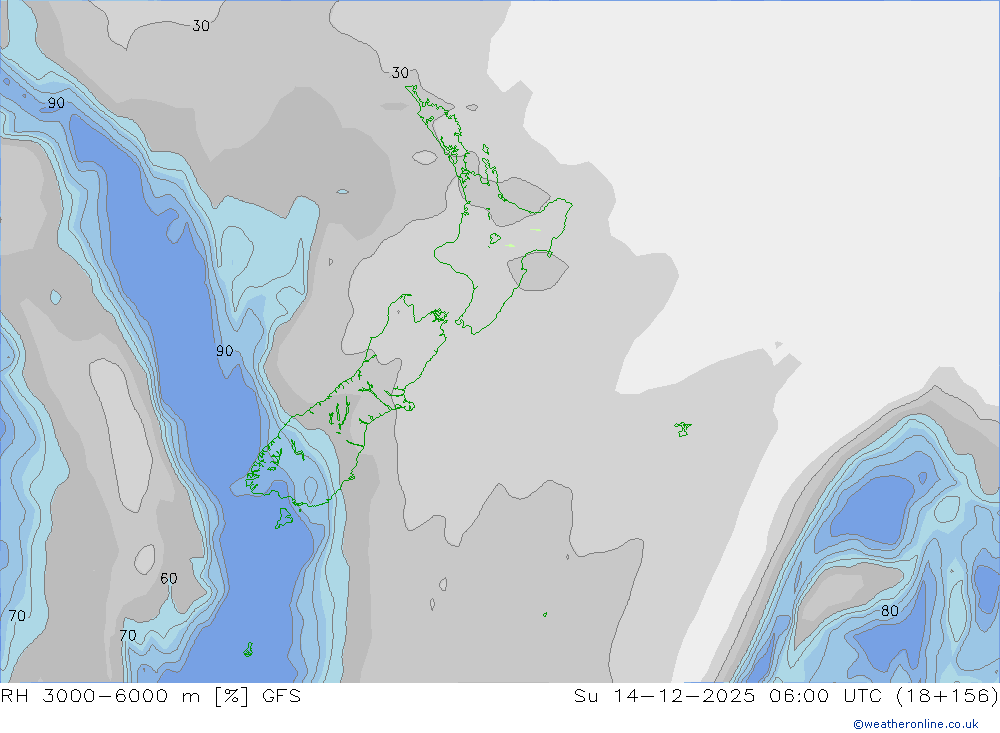Image resolution: width=1000 pixels, height=733 pixels.
Task: Pick the 80 contour label
Action: point(890,611)
